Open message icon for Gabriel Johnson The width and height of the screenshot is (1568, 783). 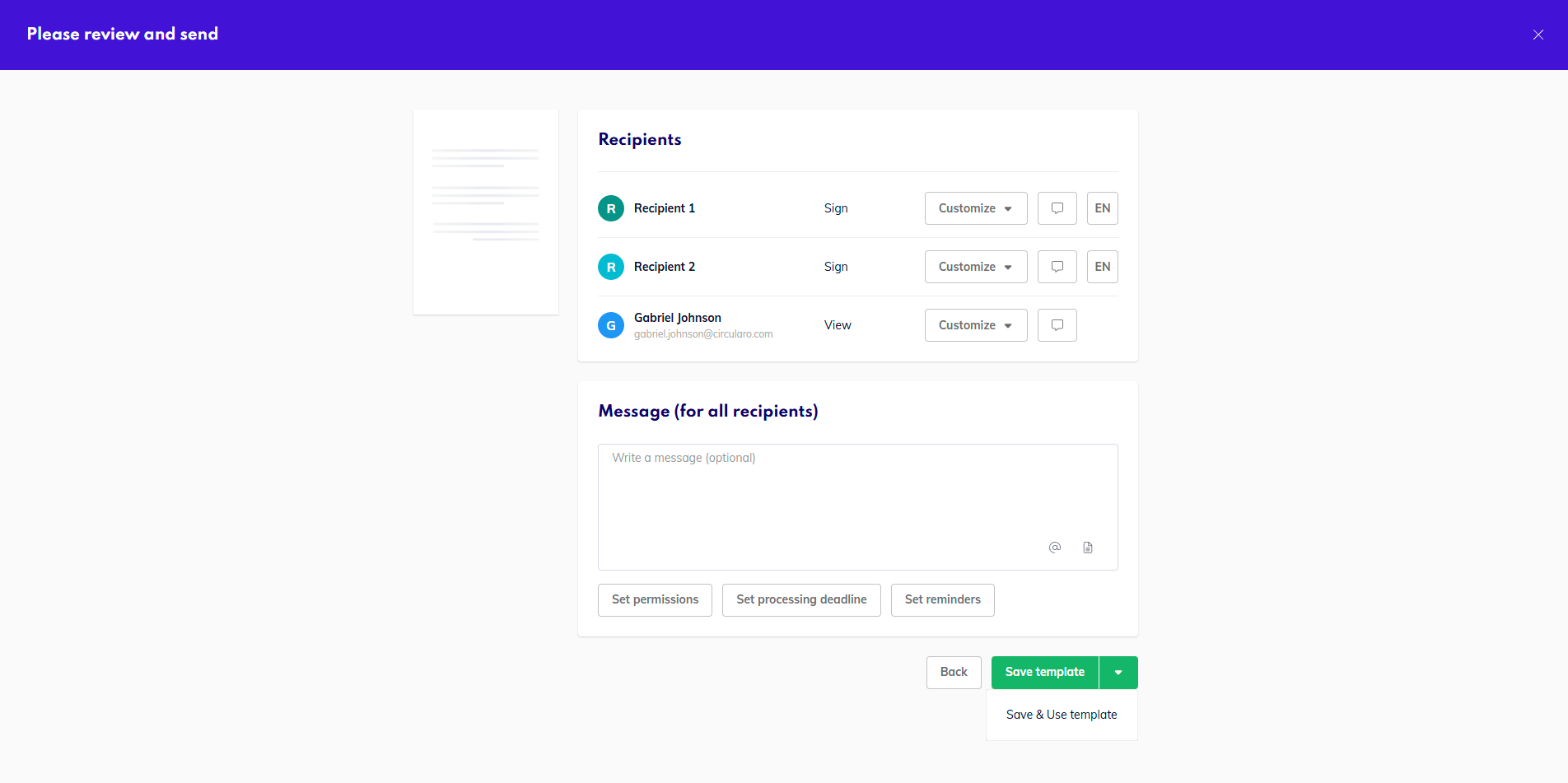point(1057,325)
